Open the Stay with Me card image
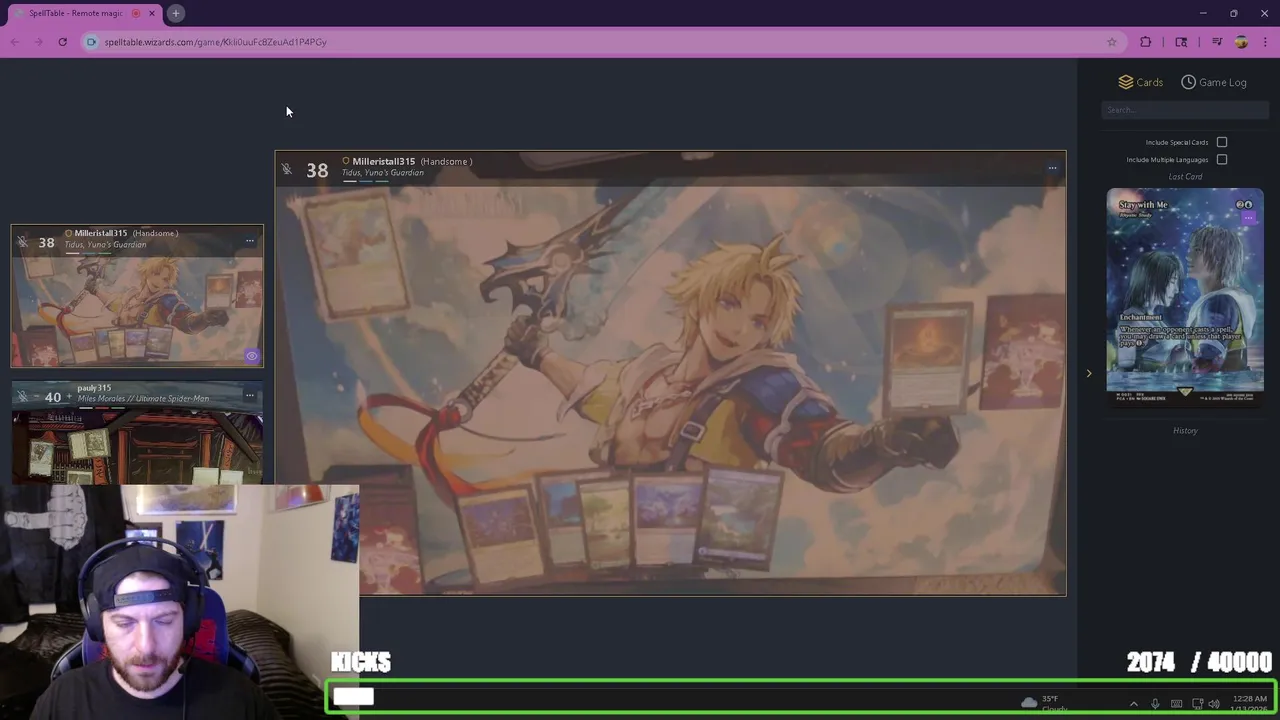The width and height of the screenshot is (1280, 720). [1185, 296]
